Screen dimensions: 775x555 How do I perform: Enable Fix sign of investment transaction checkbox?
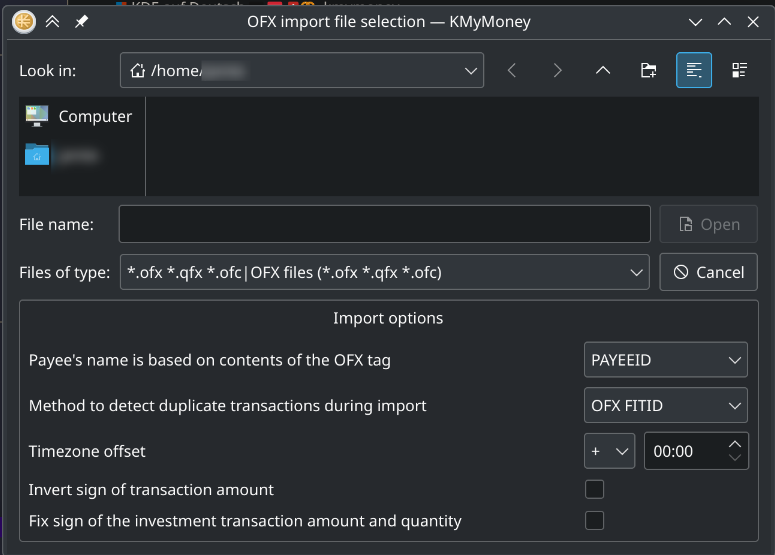point(594,520)
